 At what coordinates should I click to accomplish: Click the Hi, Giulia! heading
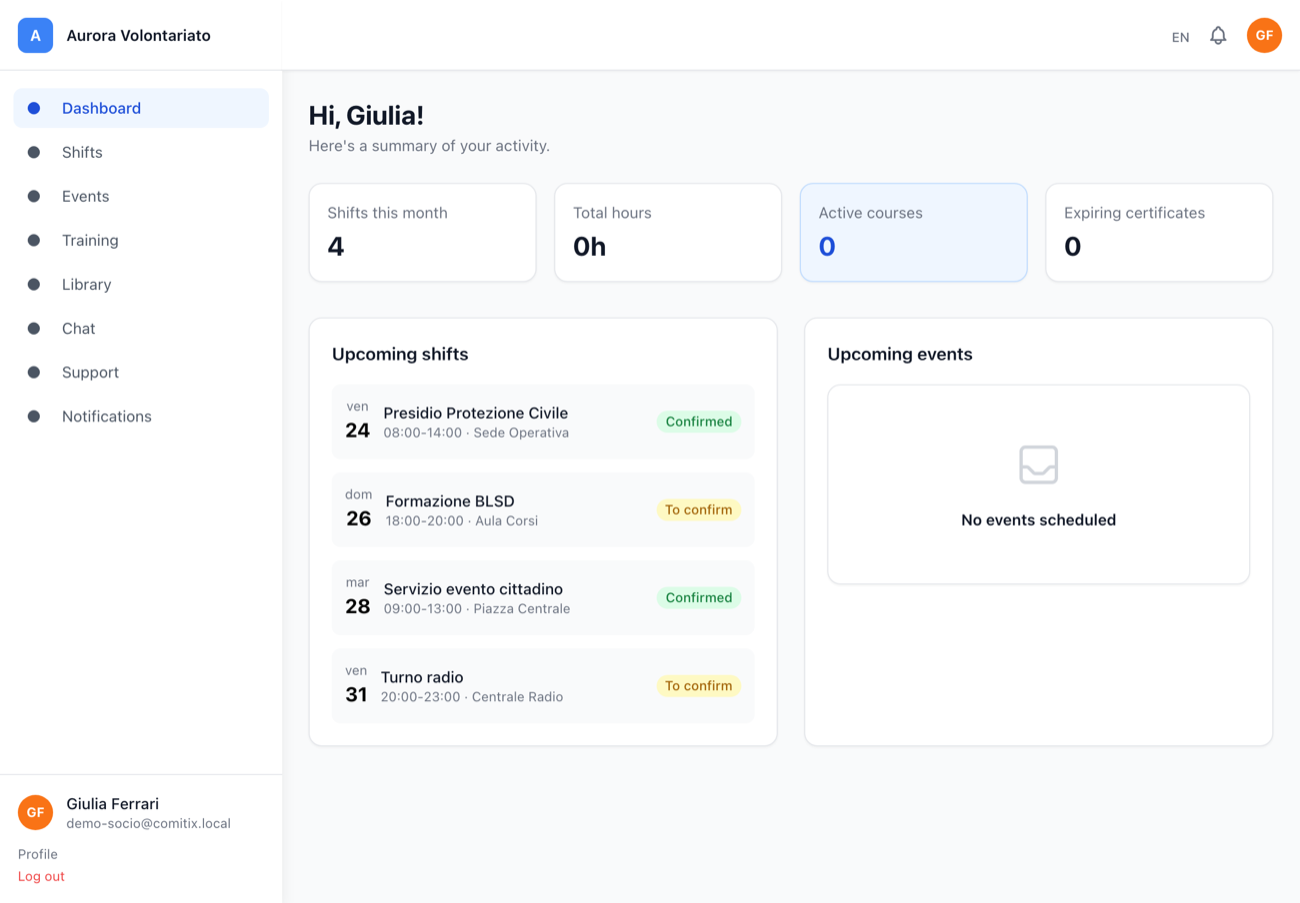(366, 115)
